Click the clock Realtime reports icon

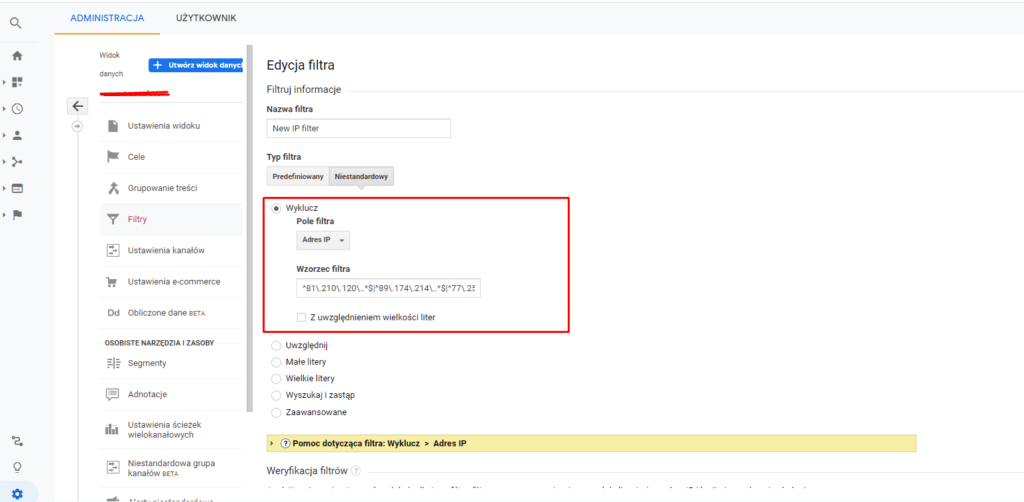point(17,109)
